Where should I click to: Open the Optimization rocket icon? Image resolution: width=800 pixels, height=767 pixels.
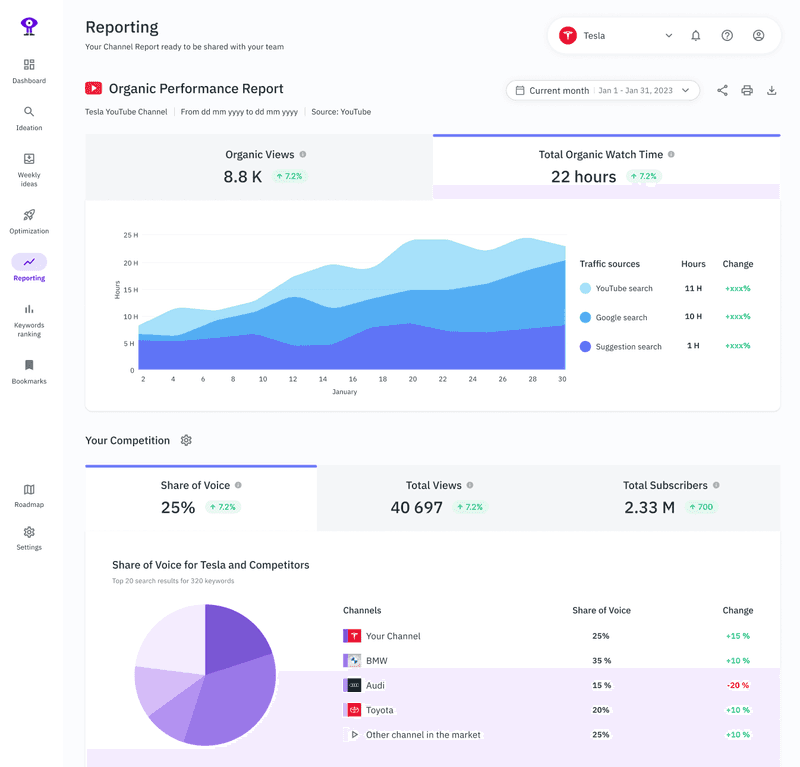tap(29, 215)
